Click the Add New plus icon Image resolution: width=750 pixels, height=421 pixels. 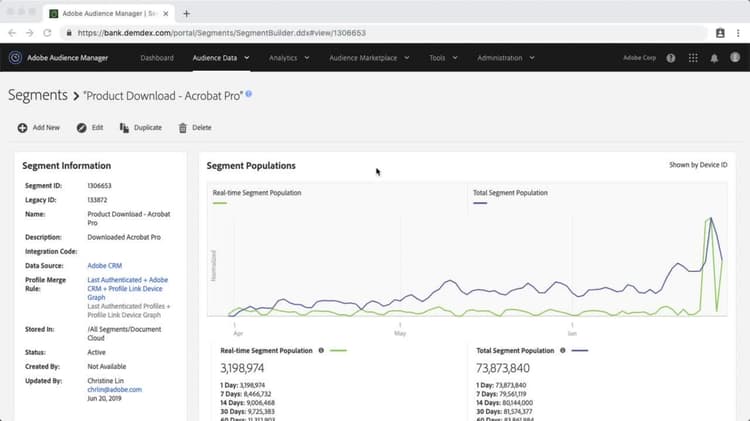click(x=22, y=128)
